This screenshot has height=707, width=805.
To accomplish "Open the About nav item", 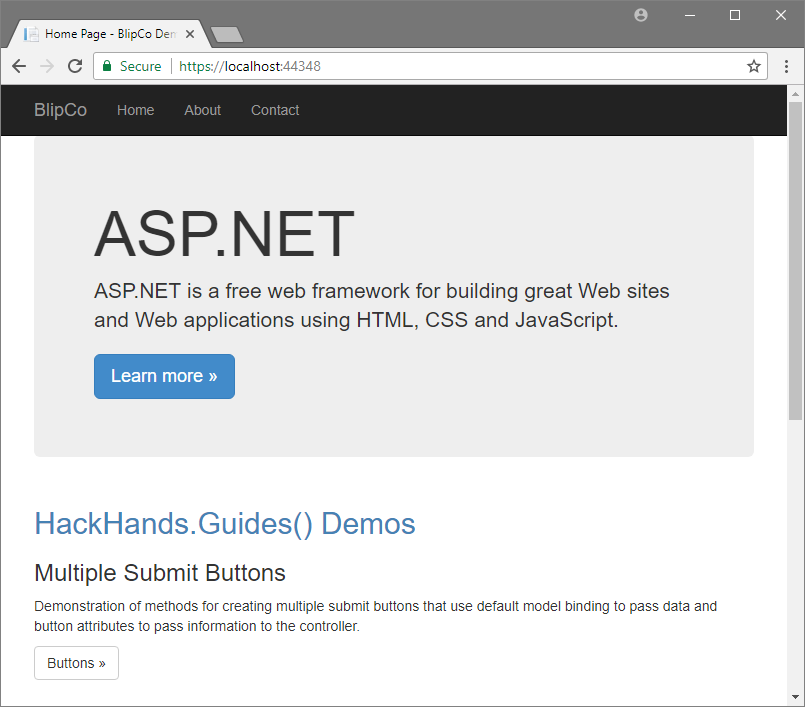I will pyautogui.click(x=202, y=110).
